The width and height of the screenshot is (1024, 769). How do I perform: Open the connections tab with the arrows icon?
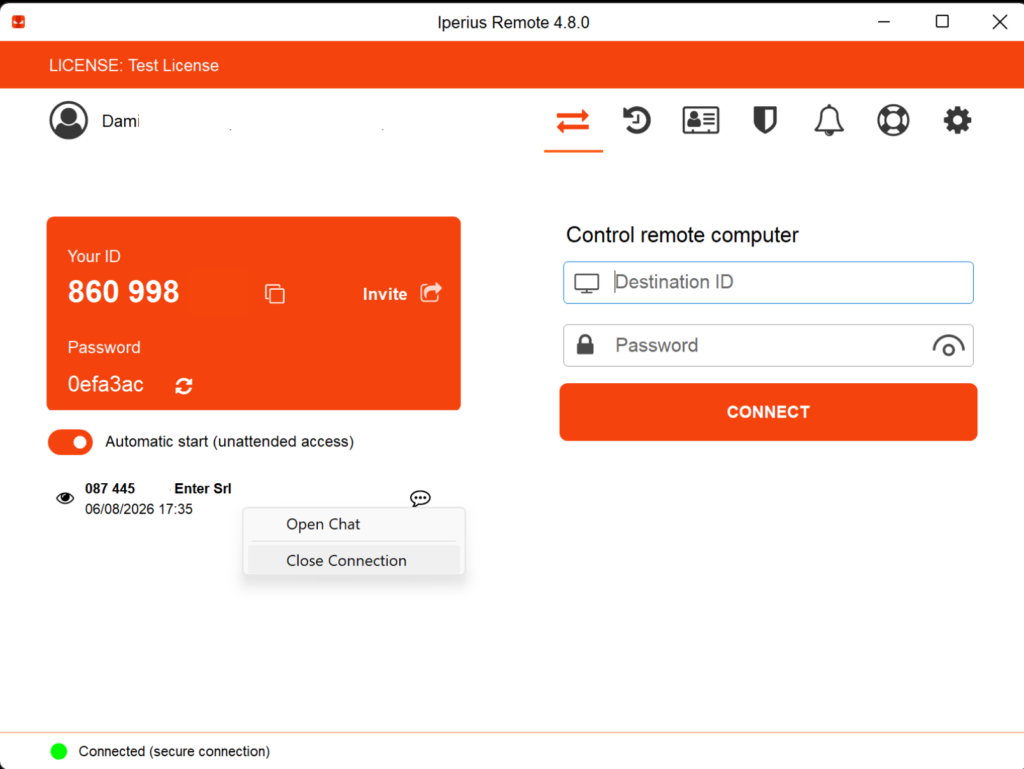(x=573, y=121)
